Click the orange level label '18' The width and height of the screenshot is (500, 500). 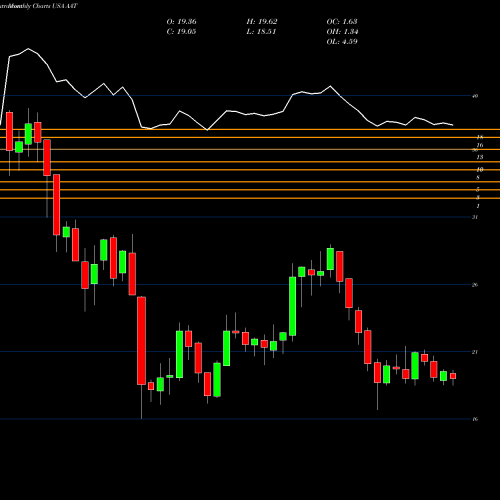(x=480, y=137)
